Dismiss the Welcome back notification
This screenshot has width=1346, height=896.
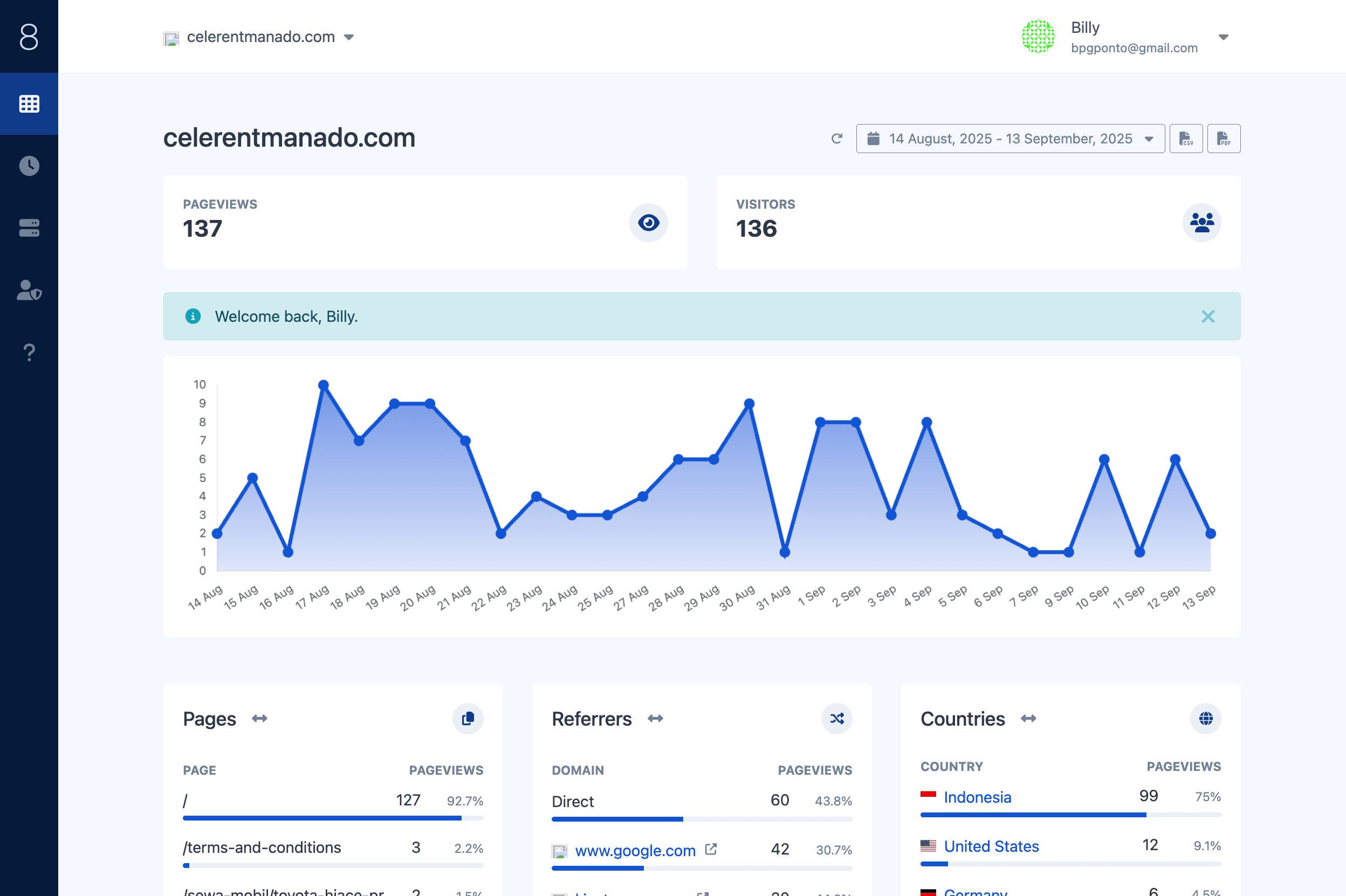(1208, 316)
